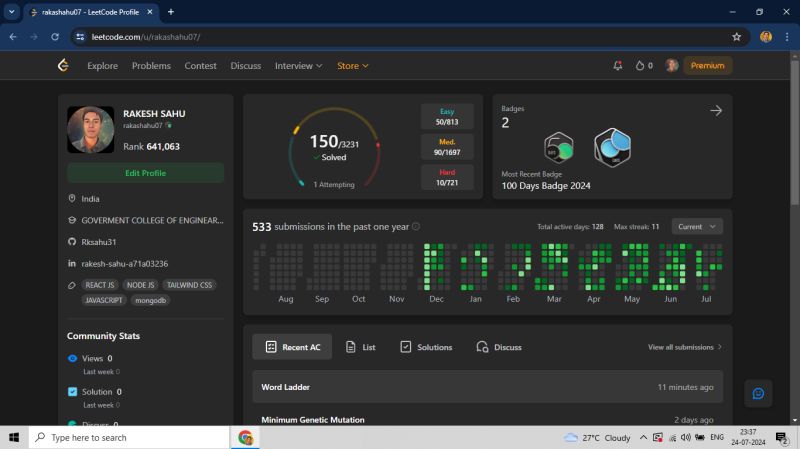Open the Interview dropdown menu

tap(298, 66)
